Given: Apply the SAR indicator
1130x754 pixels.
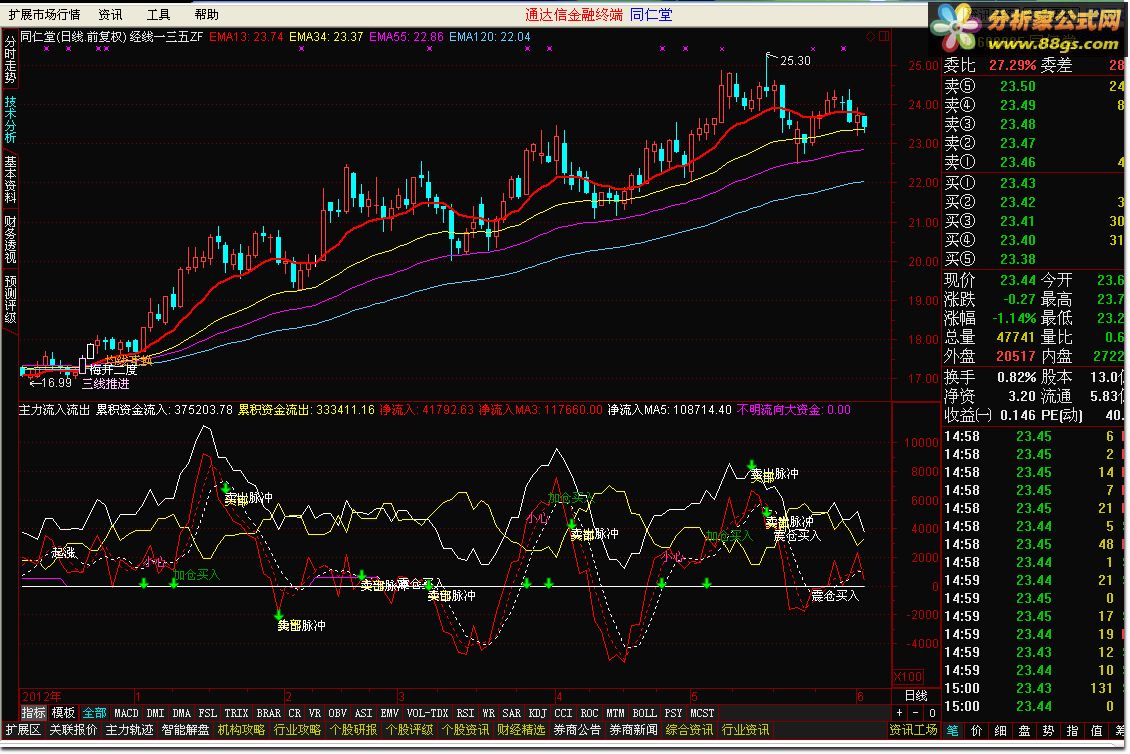Looking at the screenshot, I should pyautogui.click(x=511, y=713).
